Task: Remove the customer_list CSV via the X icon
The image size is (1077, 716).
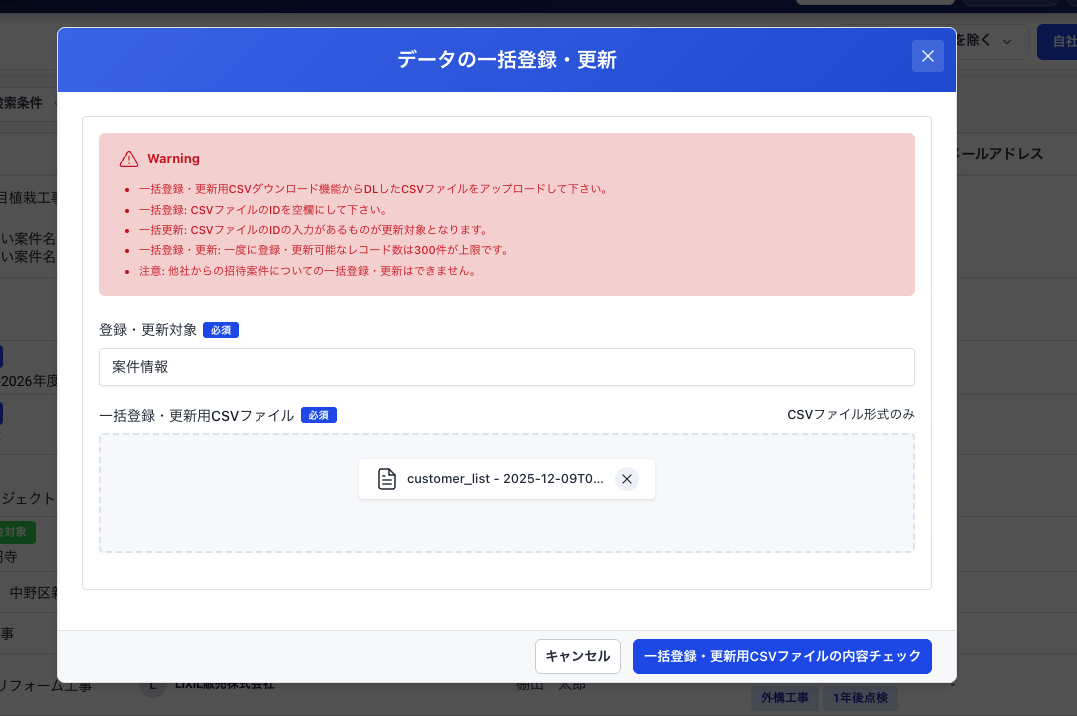Action: pos(627,479)
